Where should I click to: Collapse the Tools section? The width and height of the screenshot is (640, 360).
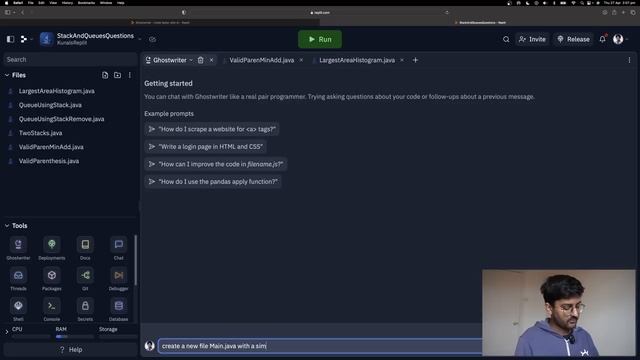pyautogui.click(x=7, y=226)
